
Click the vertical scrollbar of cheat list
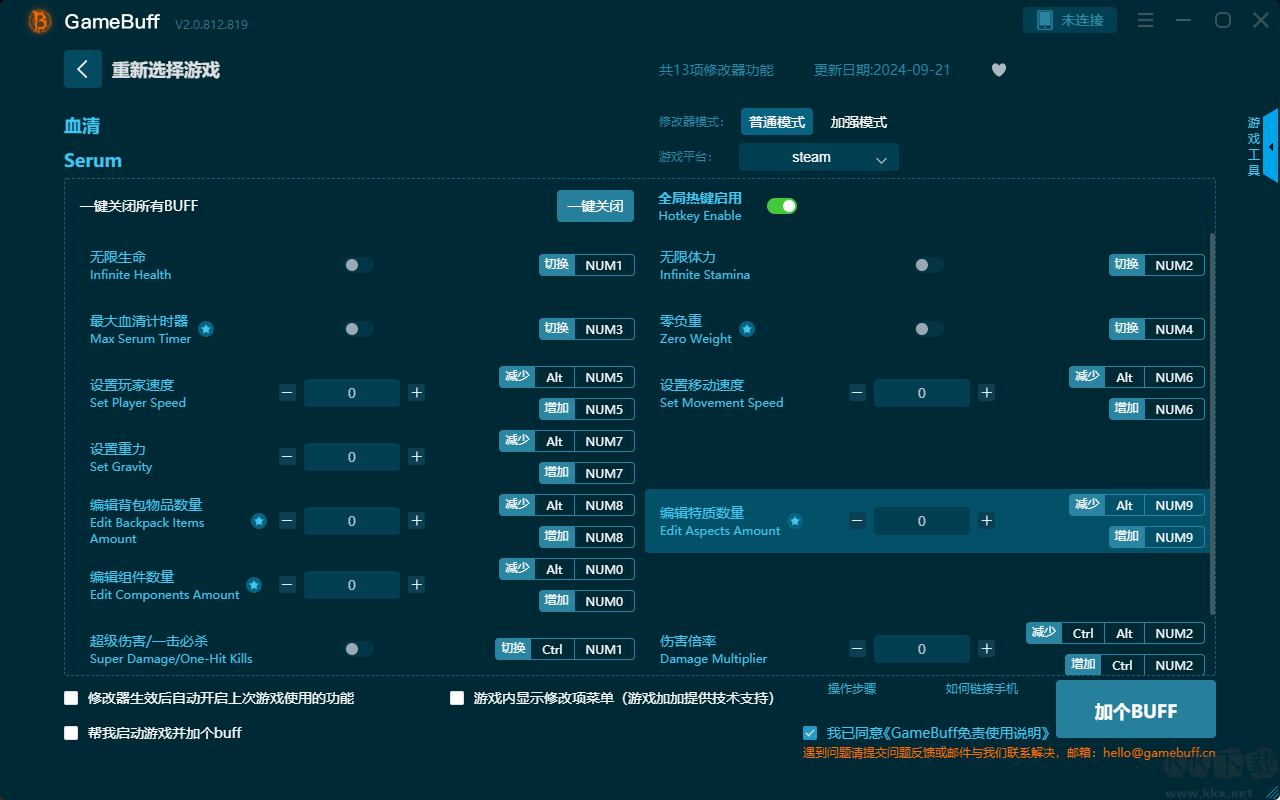coord(1212,420)
